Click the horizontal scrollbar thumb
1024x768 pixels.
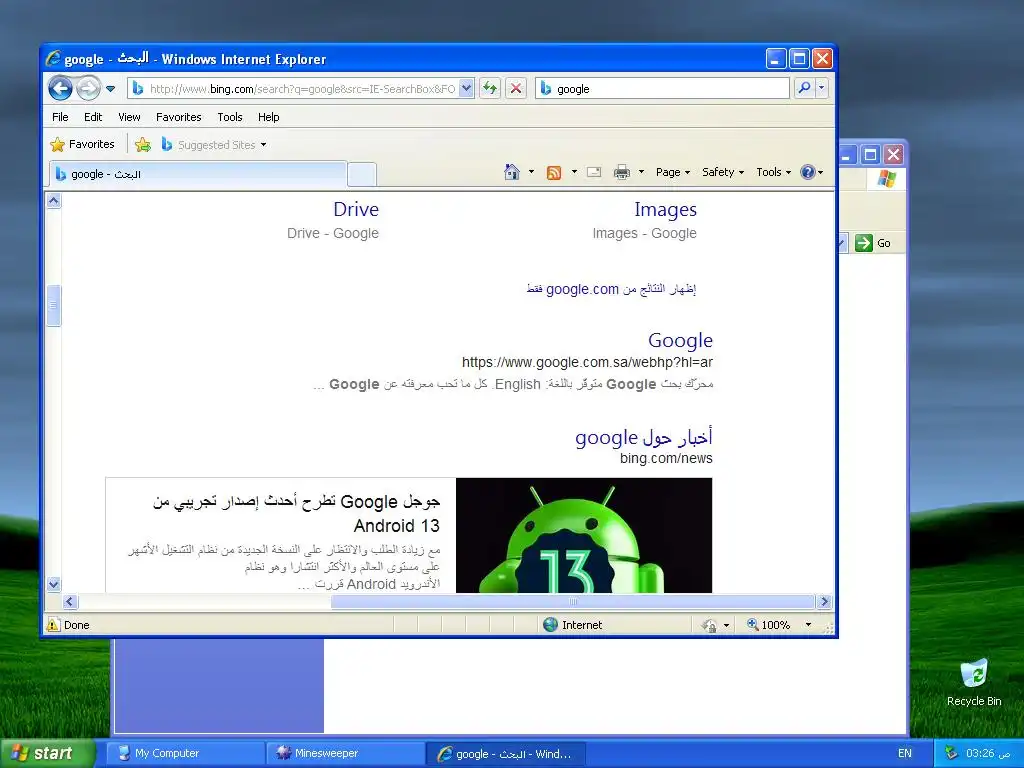[x=573, y=601]
